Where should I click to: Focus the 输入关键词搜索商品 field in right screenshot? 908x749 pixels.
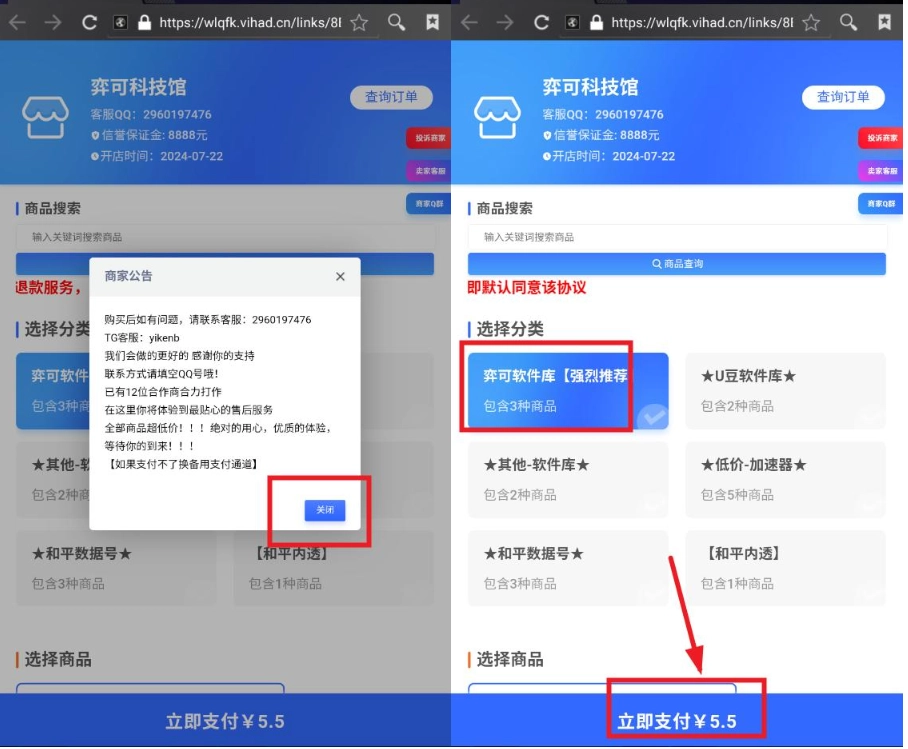click(x=677, y=237)
